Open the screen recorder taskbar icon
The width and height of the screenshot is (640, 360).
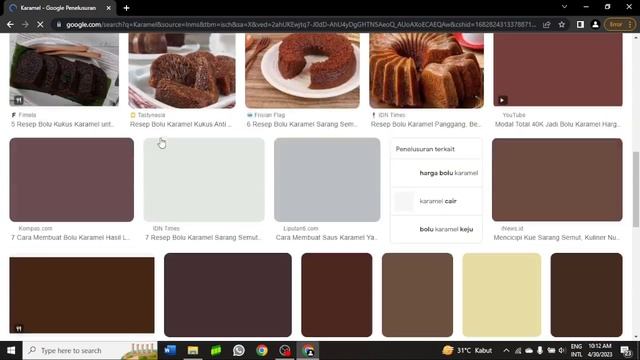[285, 351]
